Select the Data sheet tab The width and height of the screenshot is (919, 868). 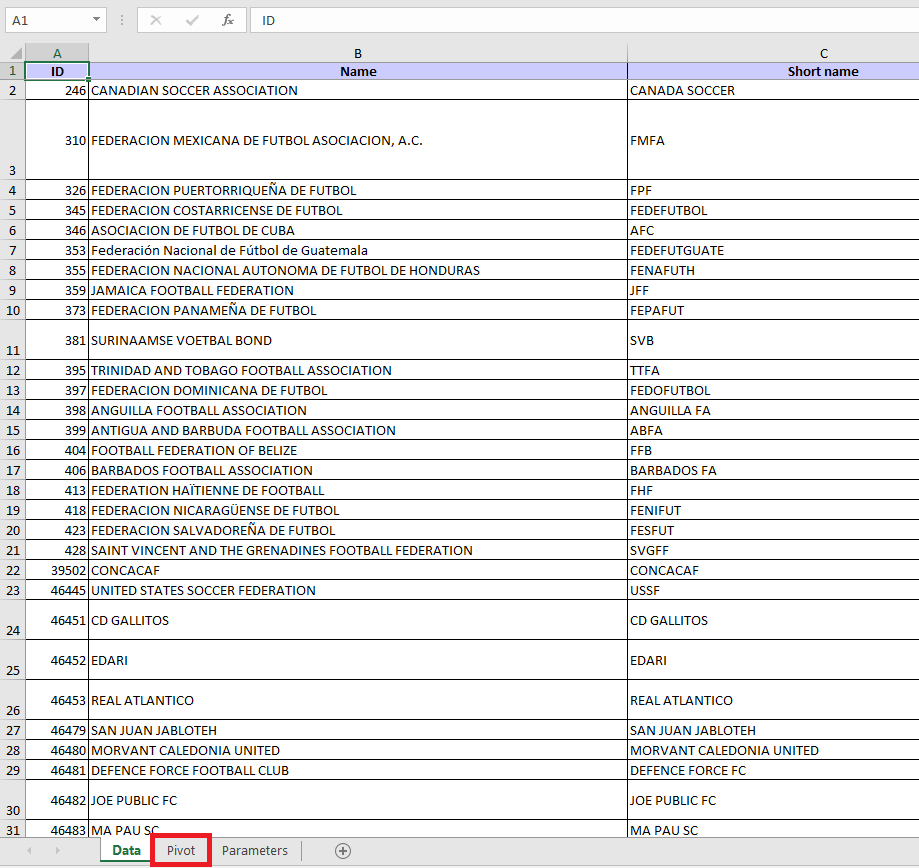coord(126,851)
